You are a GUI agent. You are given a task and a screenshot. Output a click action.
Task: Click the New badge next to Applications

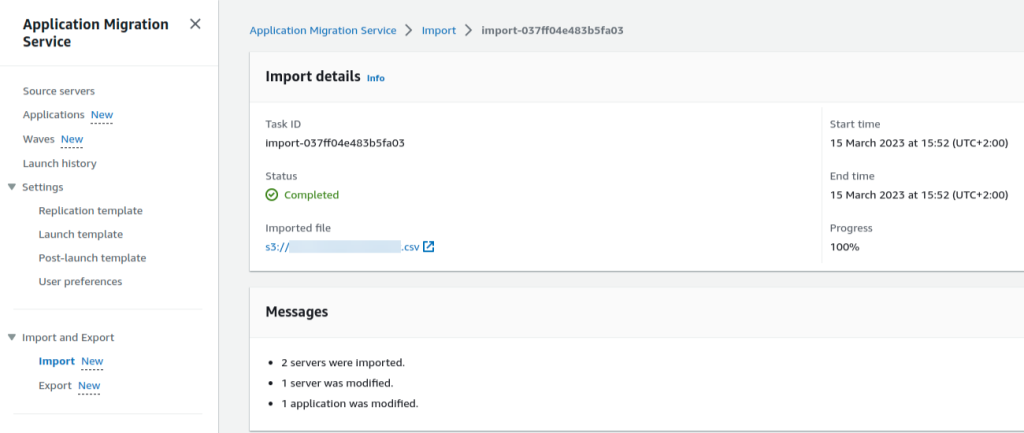(102, 115)
